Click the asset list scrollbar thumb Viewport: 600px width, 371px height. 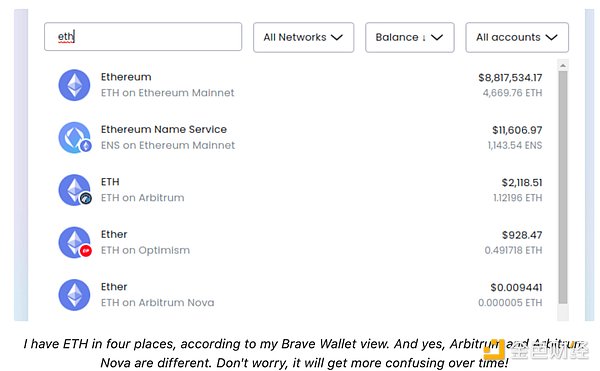click(x=563, y=187)
